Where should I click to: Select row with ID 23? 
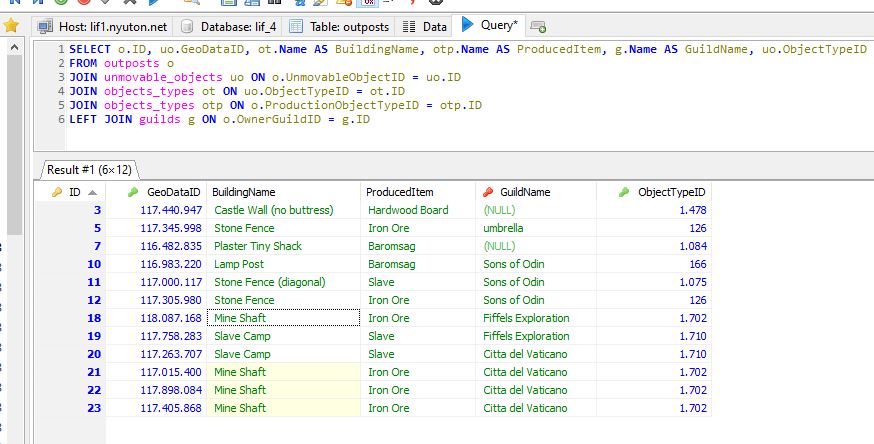[x=94, y=408]
